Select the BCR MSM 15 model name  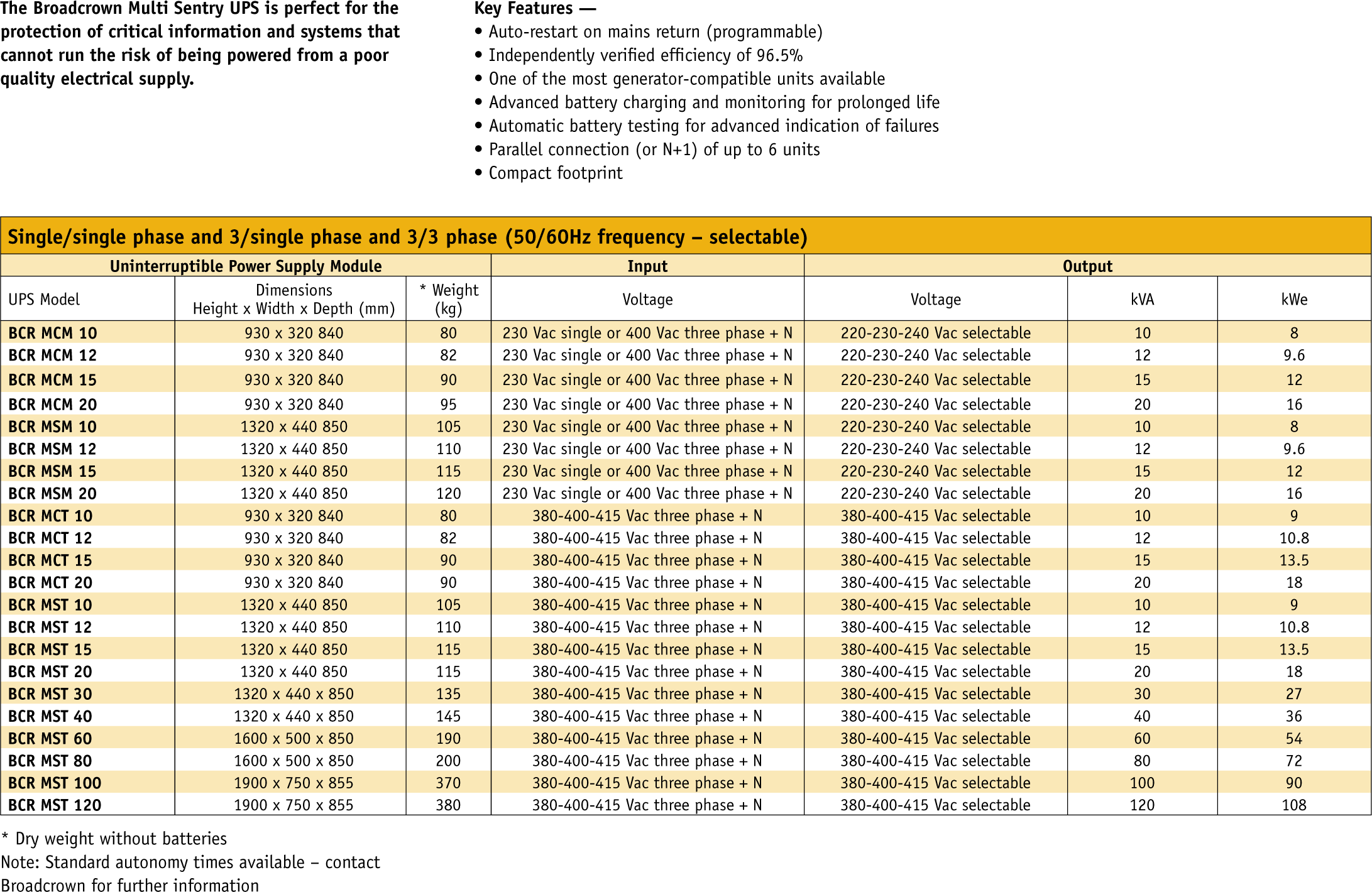[x=53, y=472]
